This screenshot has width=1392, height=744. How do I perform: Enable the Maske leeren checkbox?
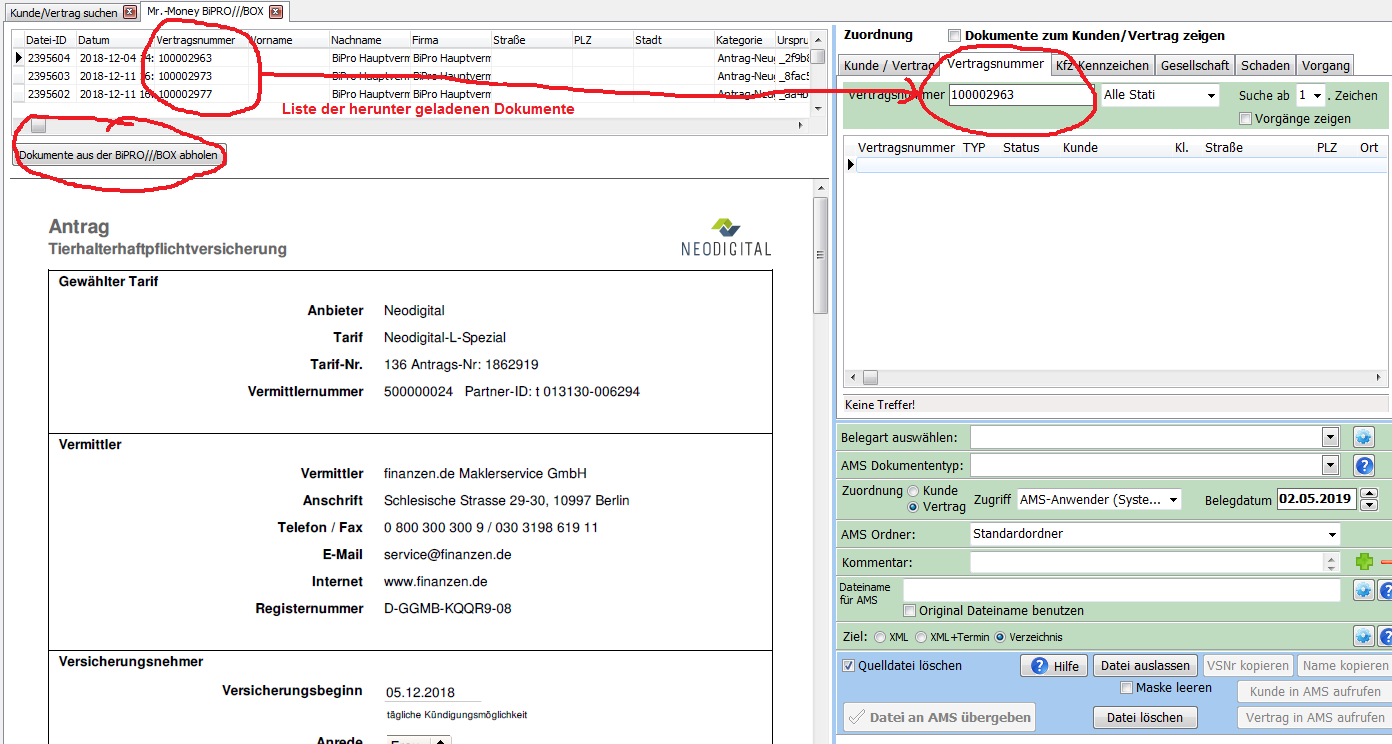click(1126, 688)
